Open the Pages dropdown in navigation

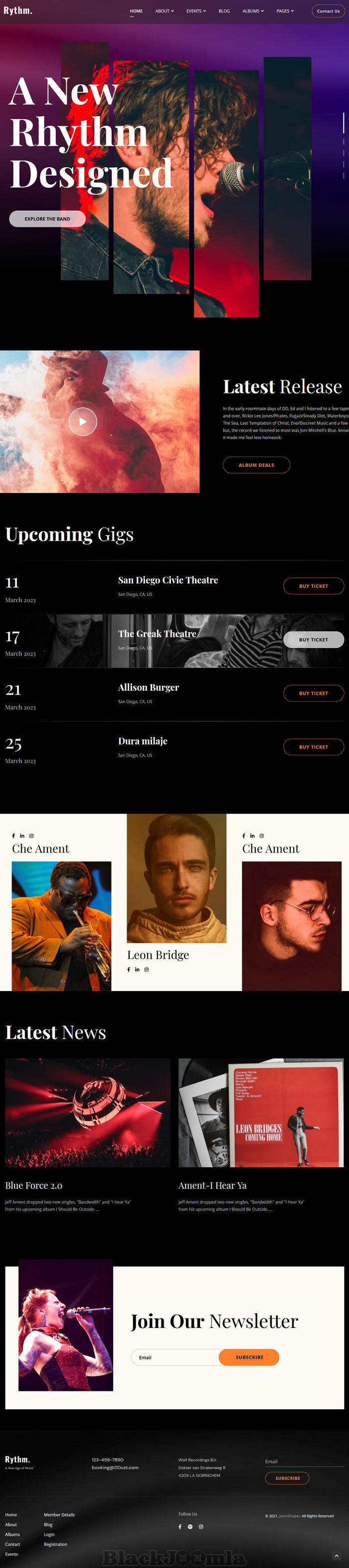tap(285, 11)
